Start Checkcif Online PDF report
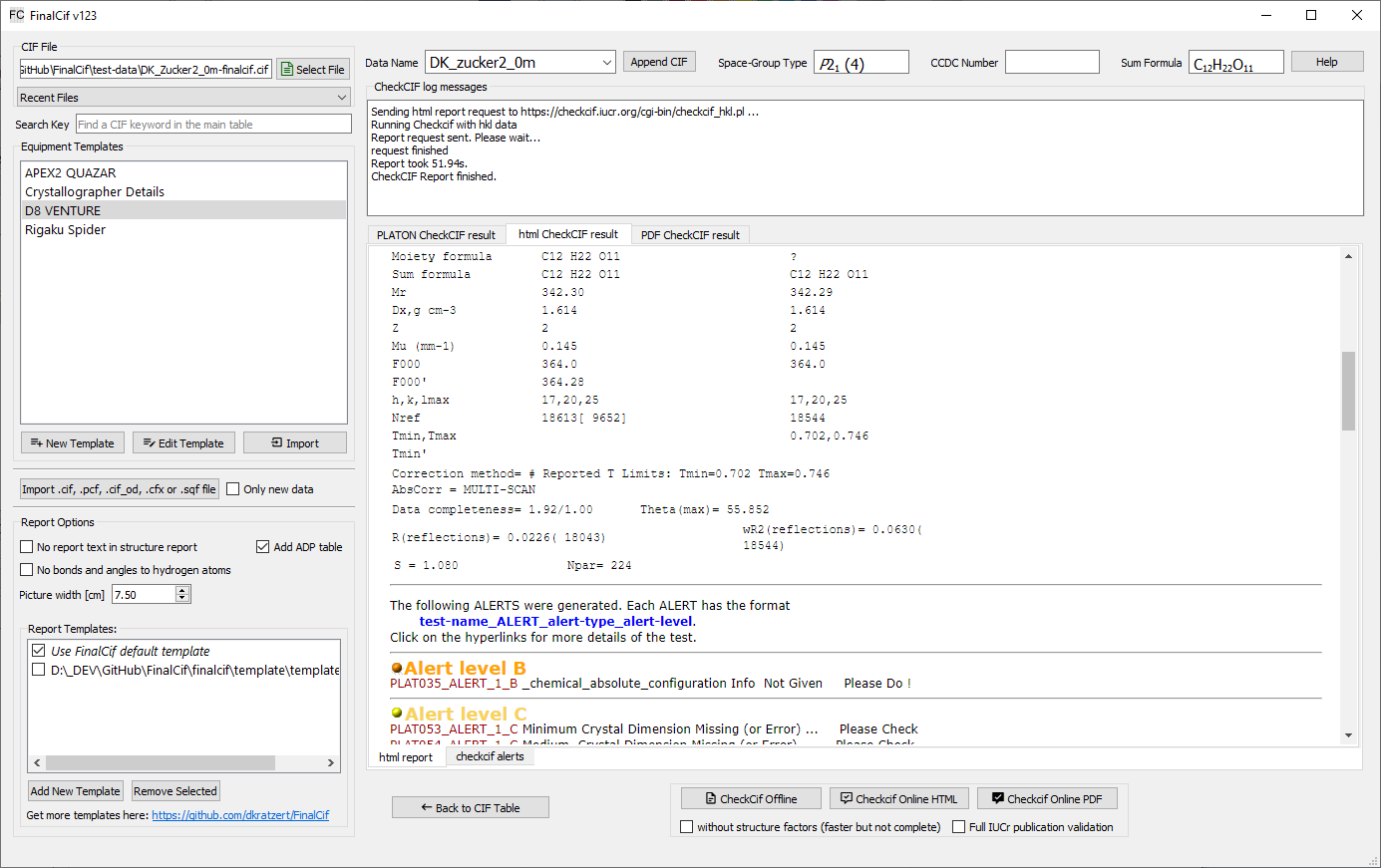Viewport: 1381px width, 868px height. 1046,799
